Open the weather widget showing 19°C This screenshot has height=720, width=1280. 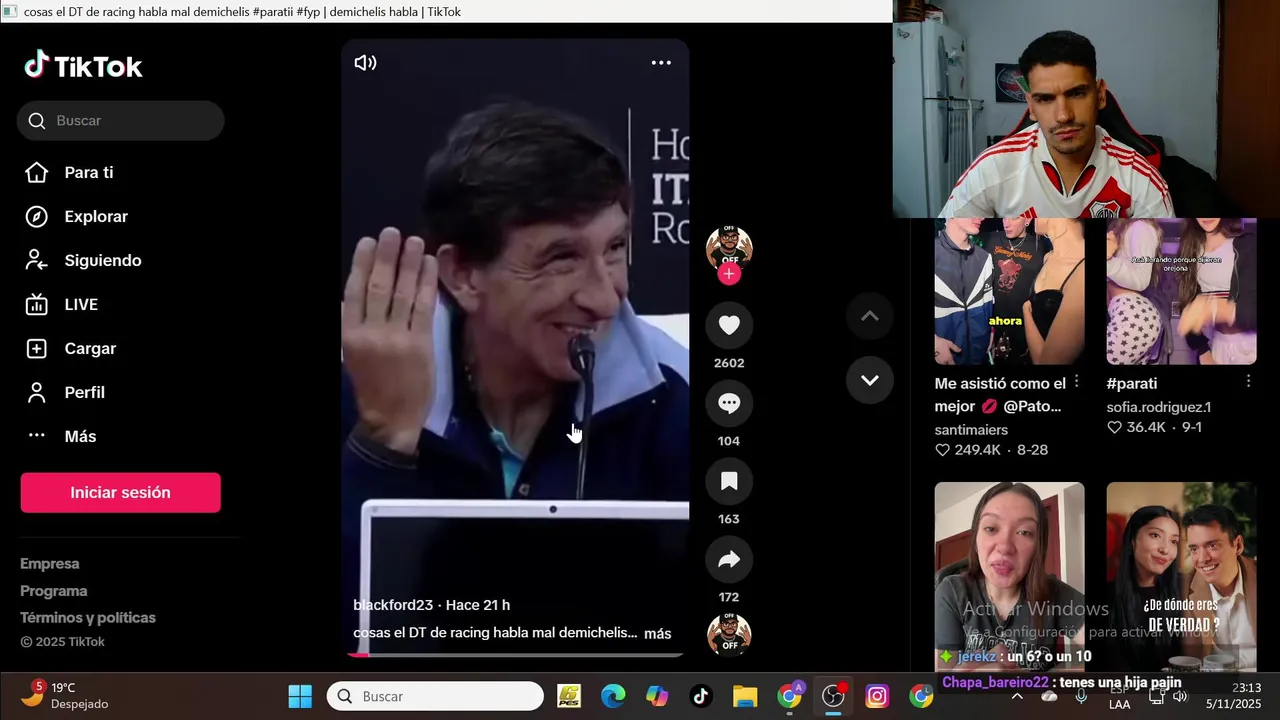tap(65, 696)
